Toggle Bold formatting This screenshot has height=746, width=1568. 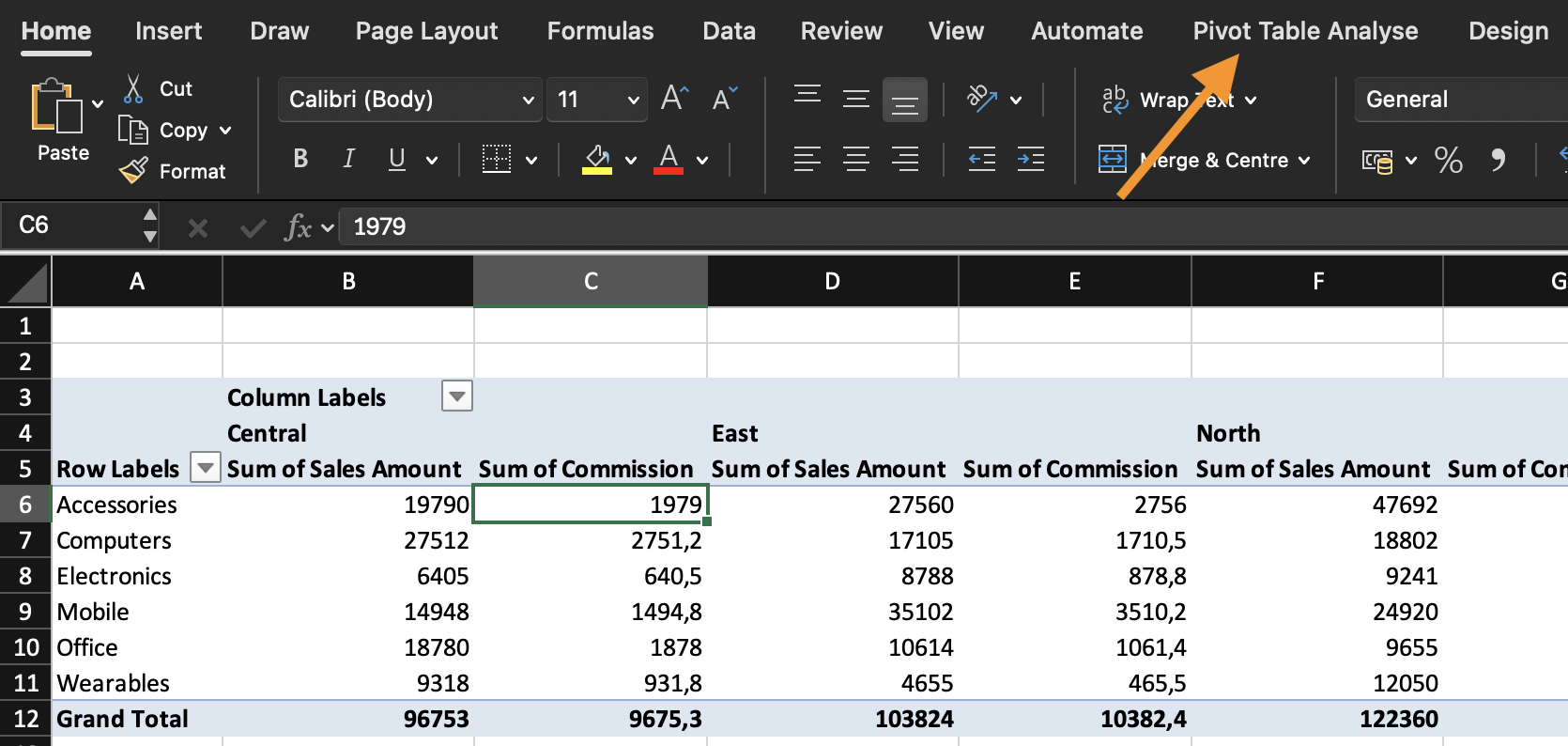click(x=300, y=160)
